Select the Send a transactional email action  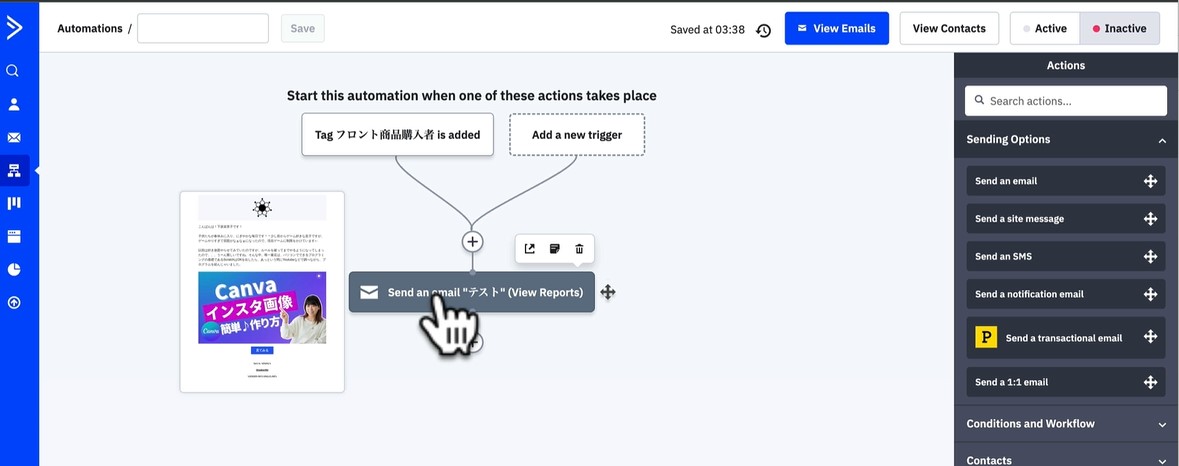[1065, 338]
